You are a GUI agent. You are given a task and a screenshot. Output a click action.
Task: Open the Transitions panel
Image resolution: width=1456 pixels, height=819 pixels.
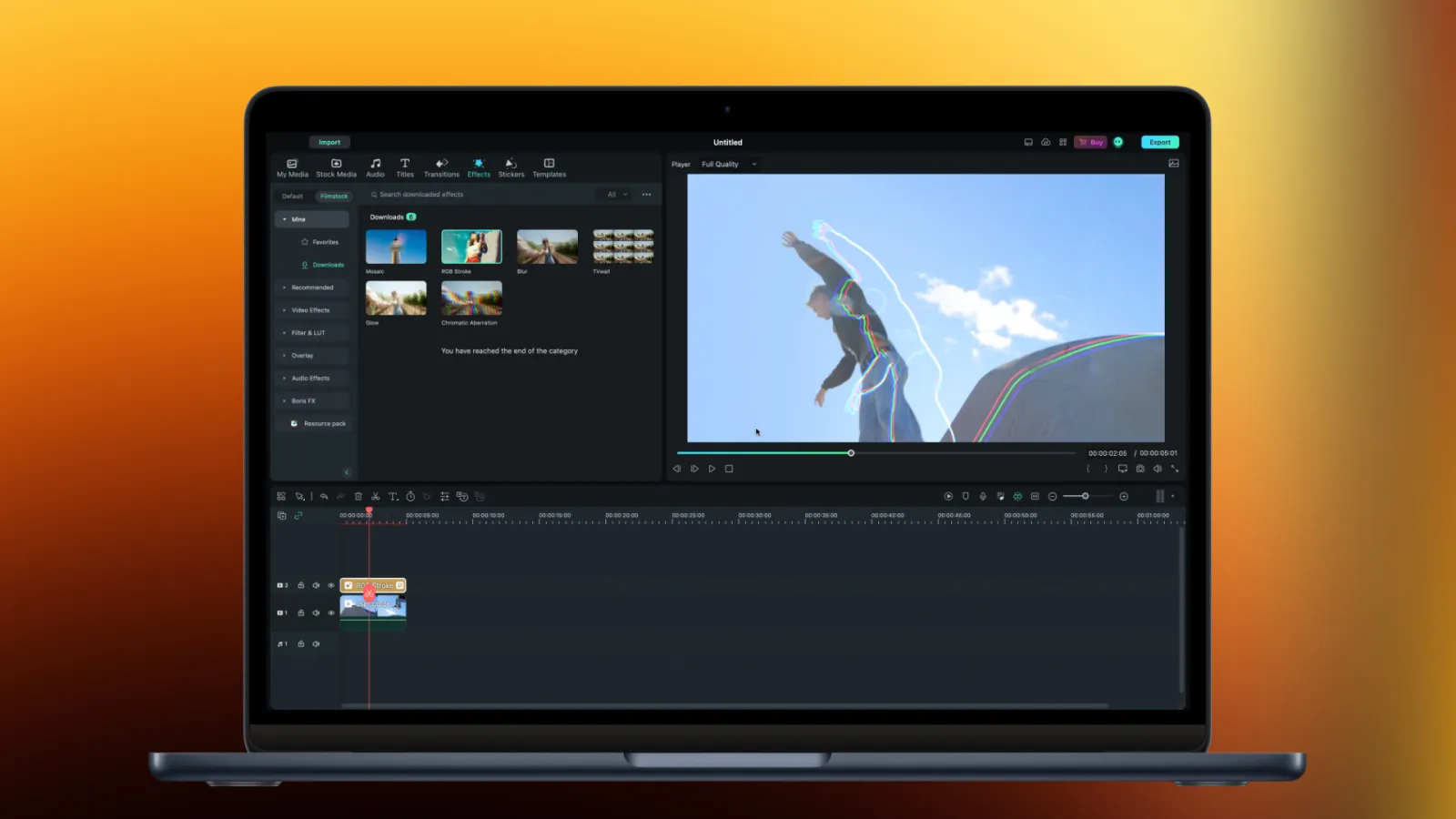click(441, 167)
